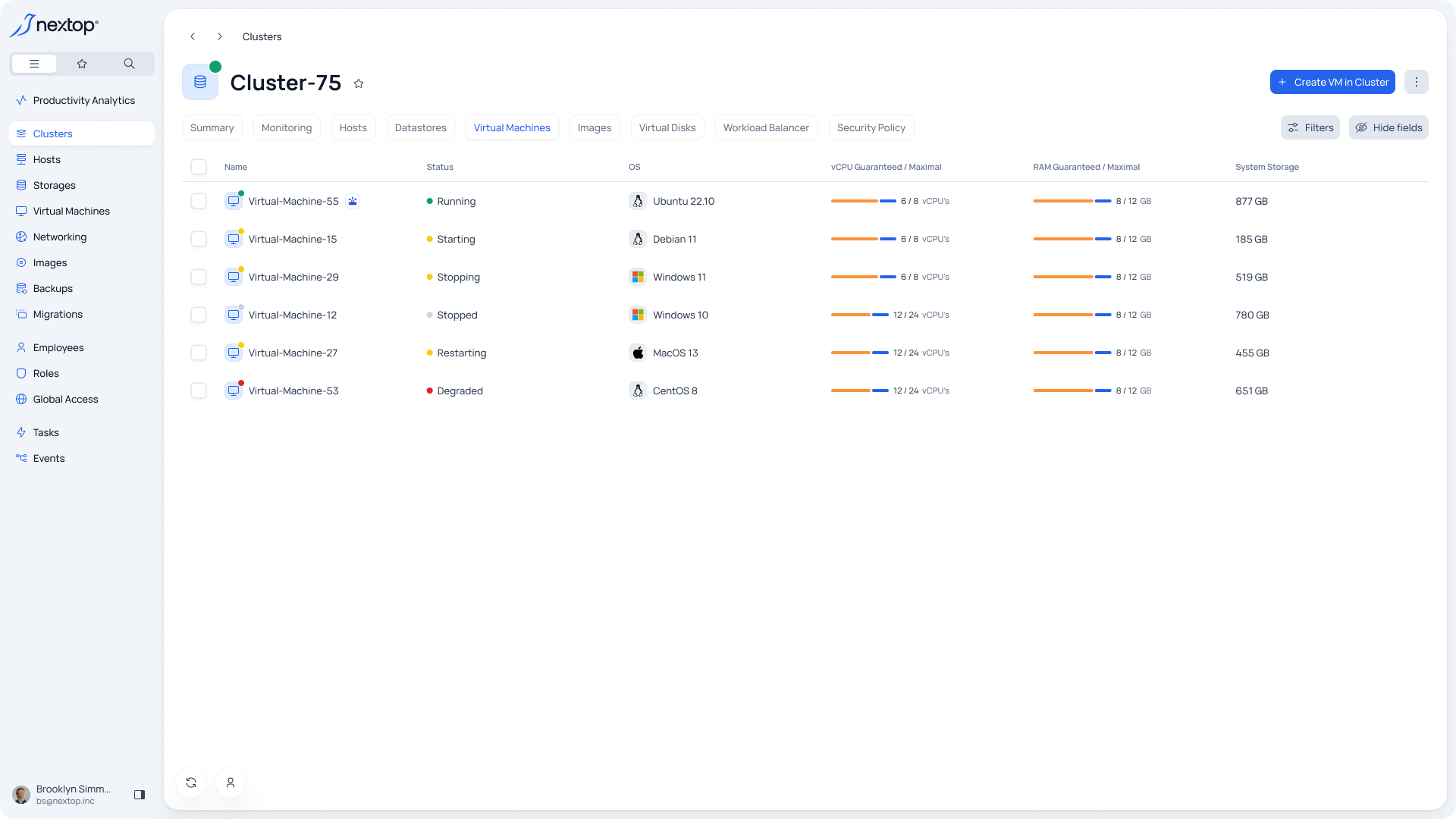Click the monitor icon of Virtual-Machine-29
The width and height of the screenshot is (1456, 819).
pos(234,277)
